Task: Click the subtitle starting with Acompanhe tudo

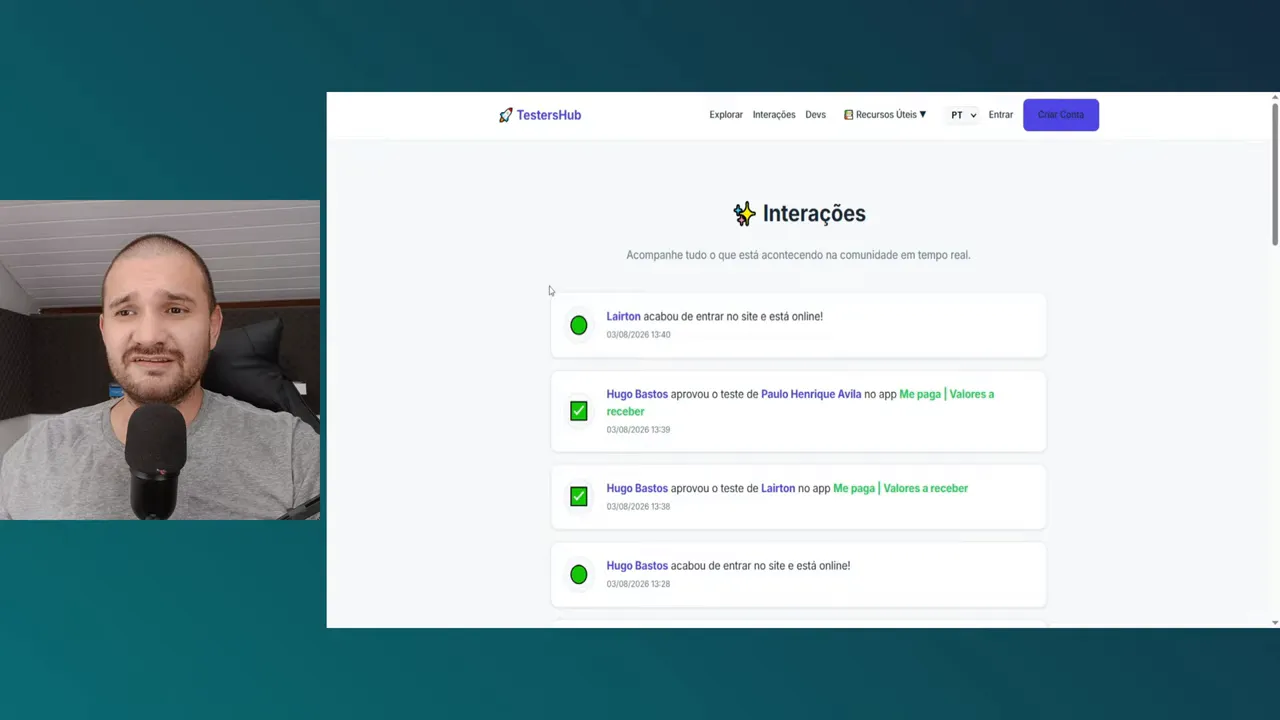Action: [798, 255]
